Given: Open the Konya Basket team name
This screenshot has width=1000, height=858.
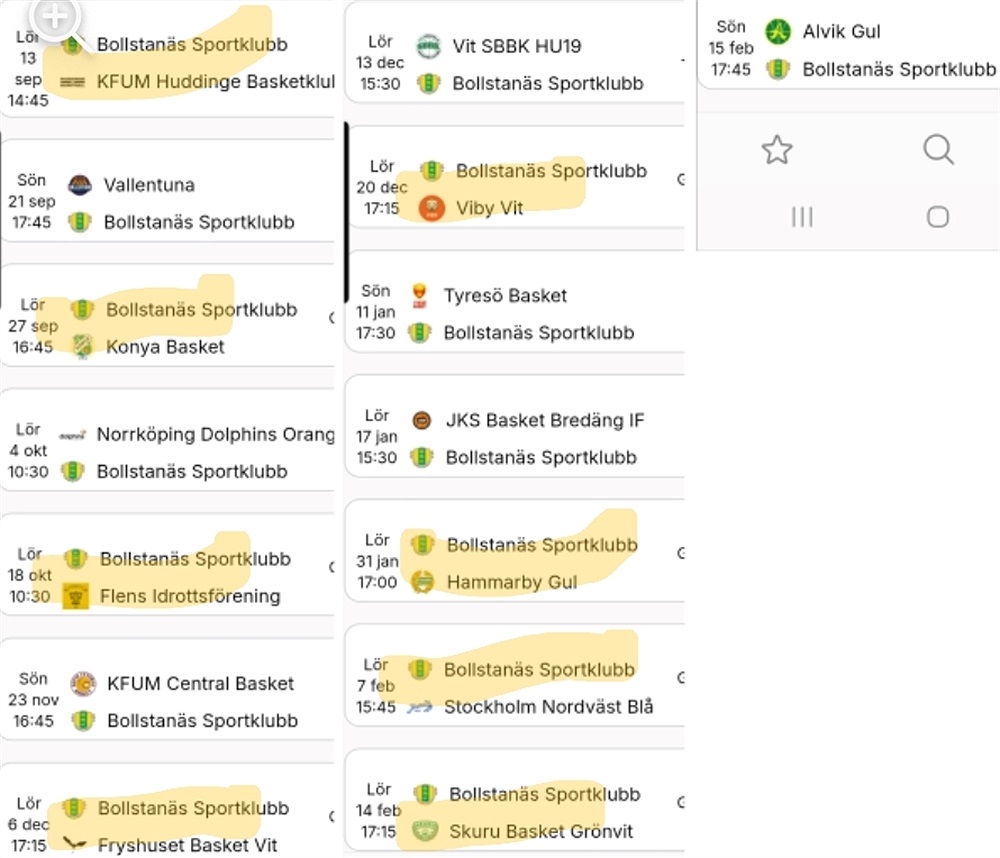Looking at the screenshot, I should pyautogui.click(x=165, y=346).
